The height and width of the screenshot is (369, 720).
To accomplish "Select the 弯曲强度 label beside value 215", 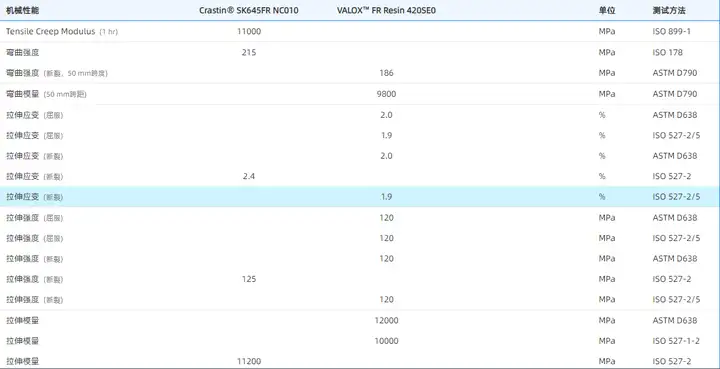I will pyautogui.click(x=22, y=52).
